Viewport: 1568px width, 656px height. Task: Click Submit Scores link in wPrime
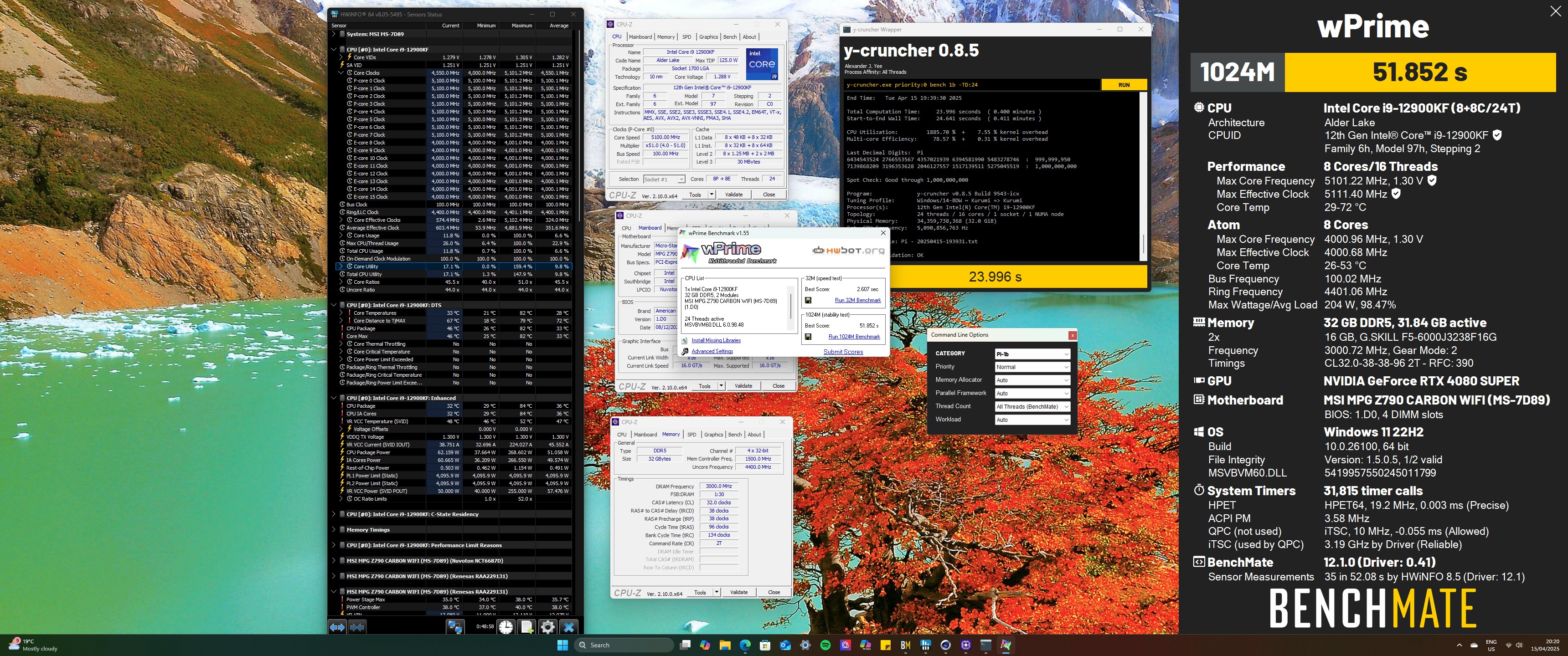843,352
